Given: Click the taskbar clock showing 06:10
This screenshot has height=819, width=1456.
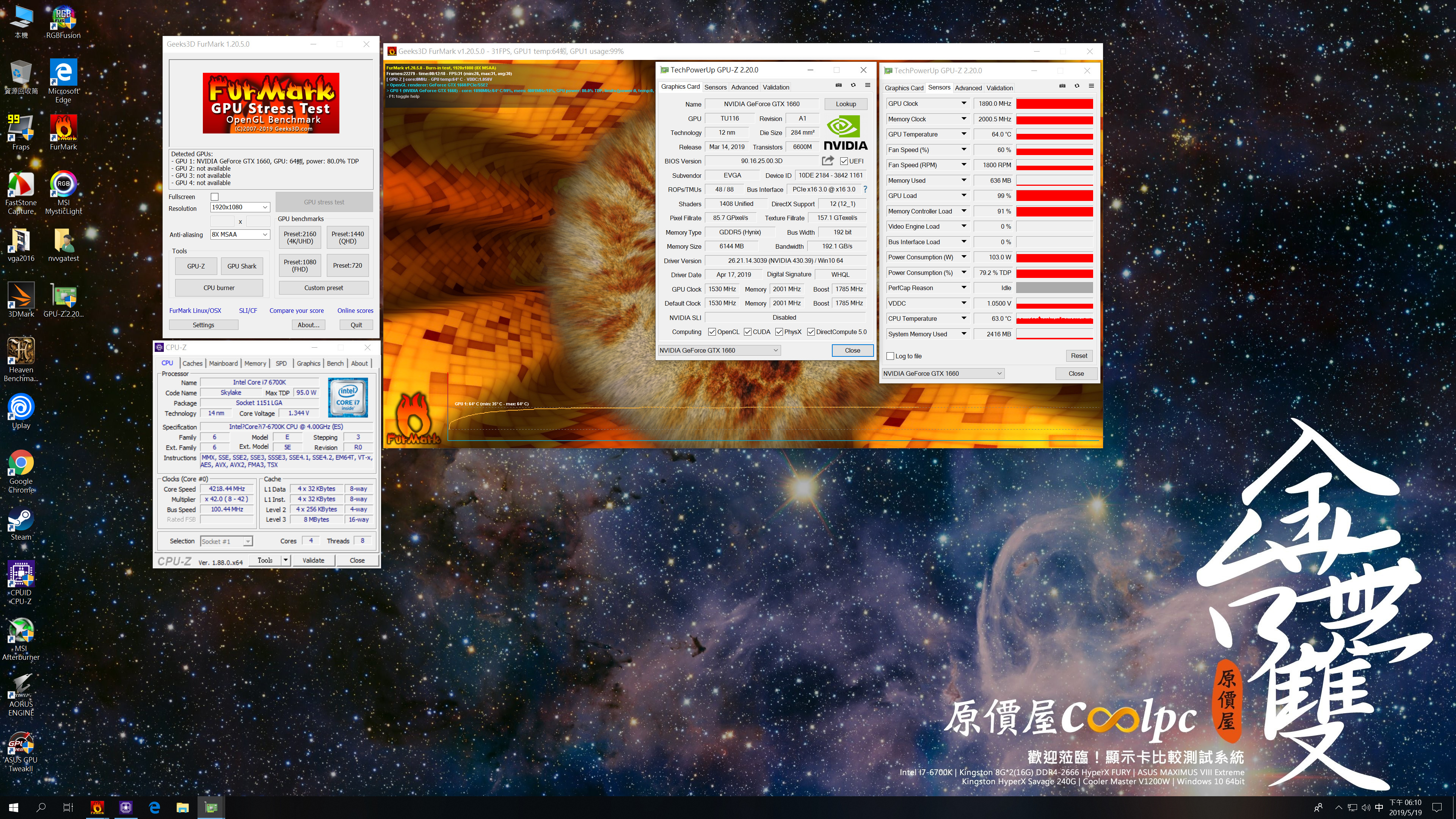Looking at the screenshot, I should [x=1405, y=808].
